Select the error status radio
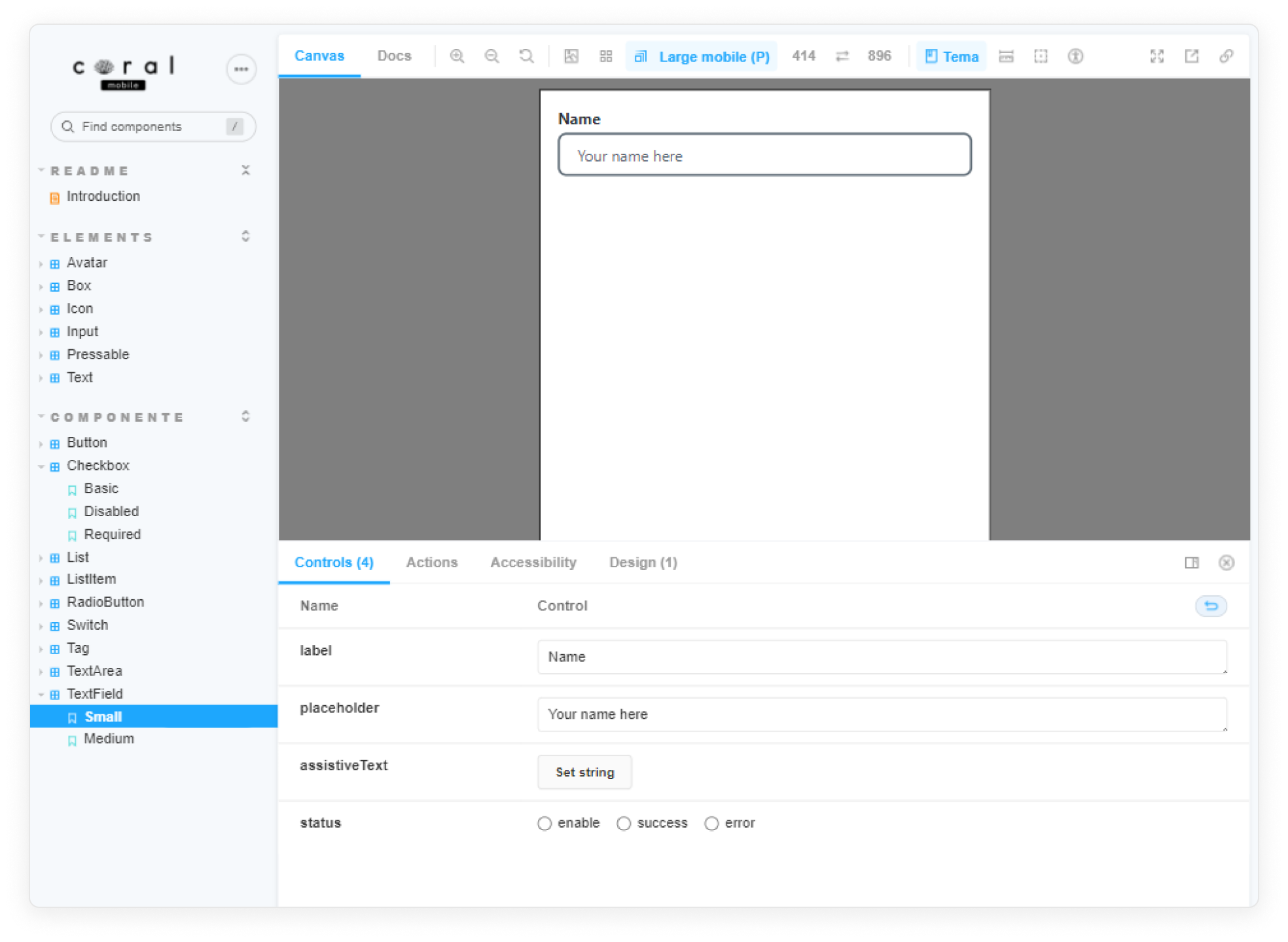The image size is (1288, 942). pos(711,823)
